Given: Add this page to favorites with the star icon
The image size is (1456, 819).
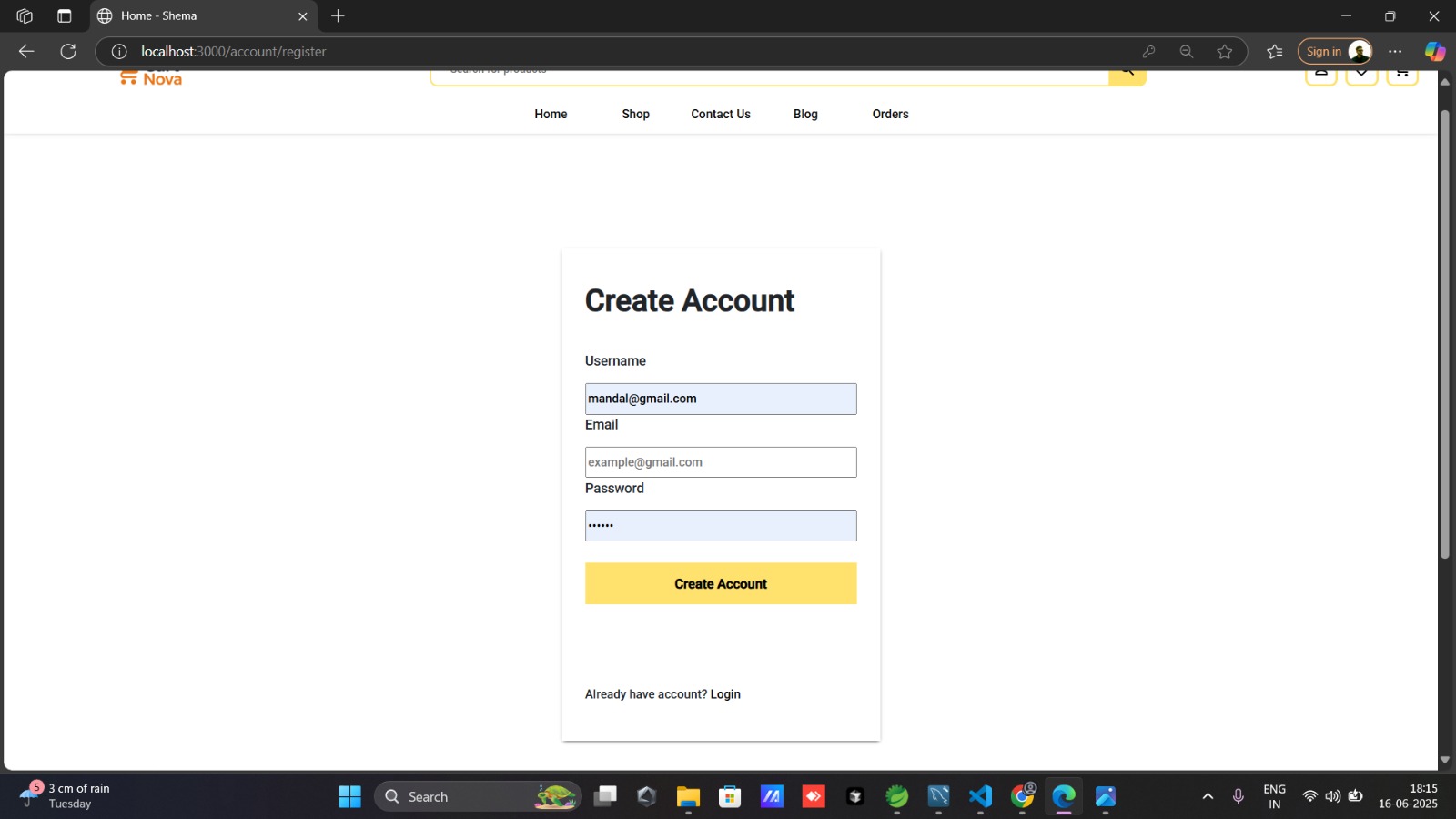Looking at the screenshot, I should [1225, 52].
